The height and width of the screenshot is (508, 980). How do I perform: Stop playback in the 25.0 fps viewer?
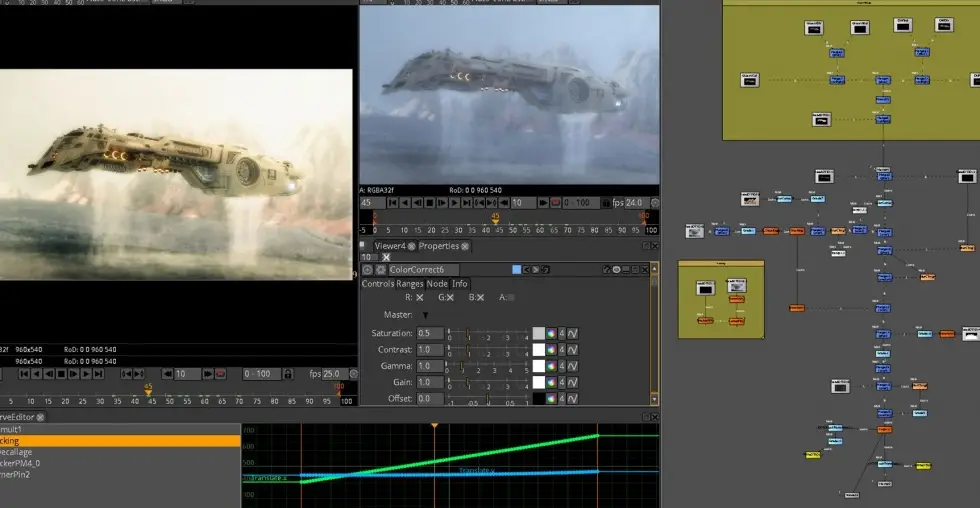click(61, 374)
